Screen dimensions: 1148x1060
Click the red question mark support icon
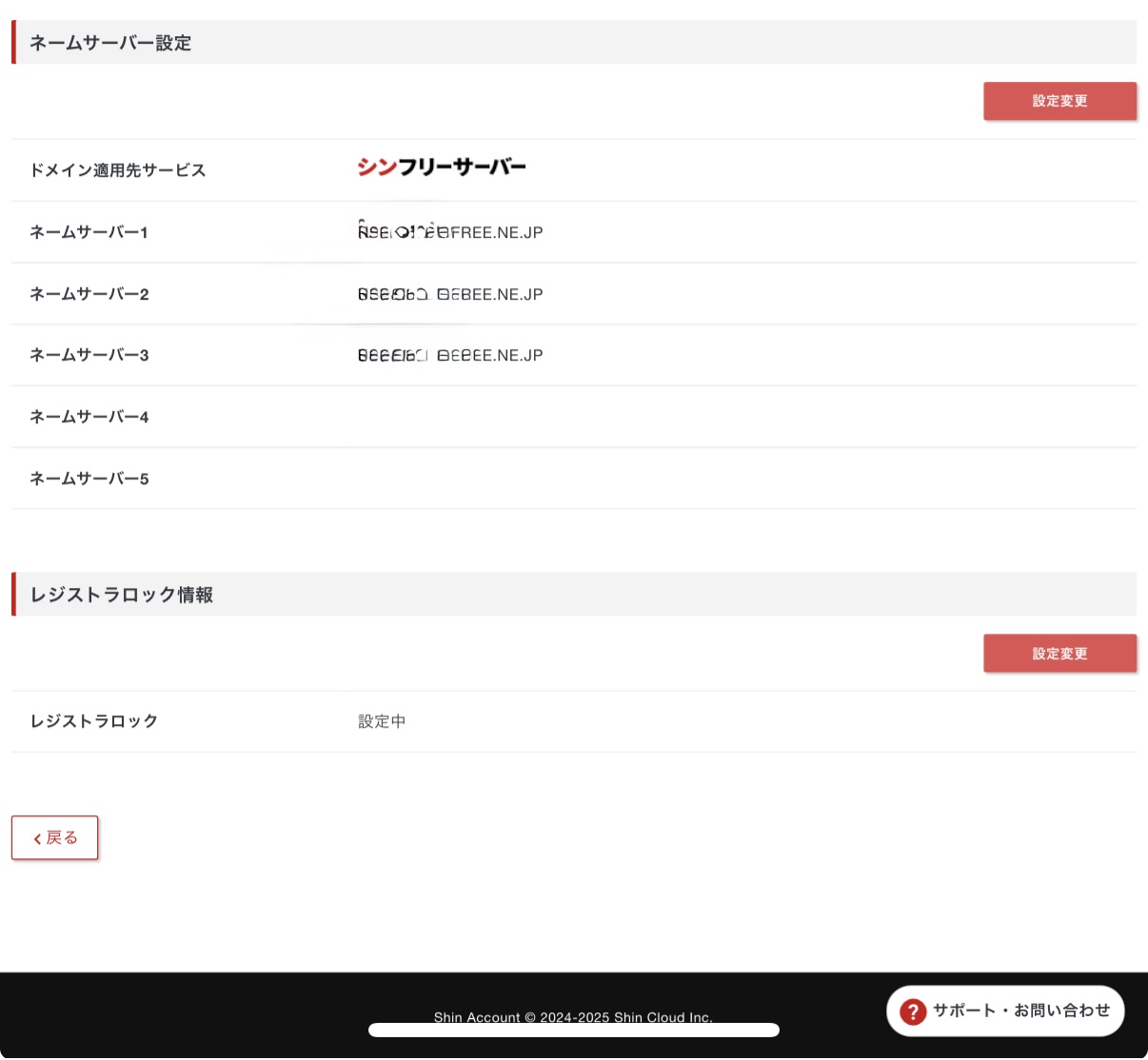tap(913, 1011)
